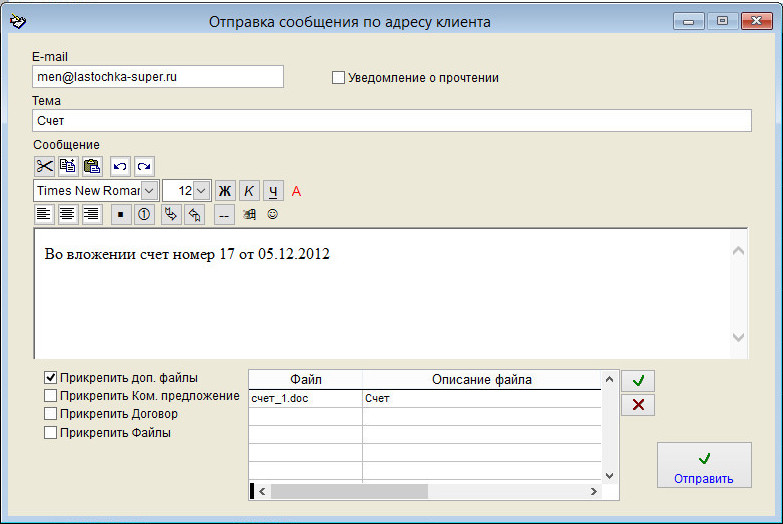Click down arrow of attachments table scrollbar
Viewport: 783px width, 524px height.
[610, 475]
